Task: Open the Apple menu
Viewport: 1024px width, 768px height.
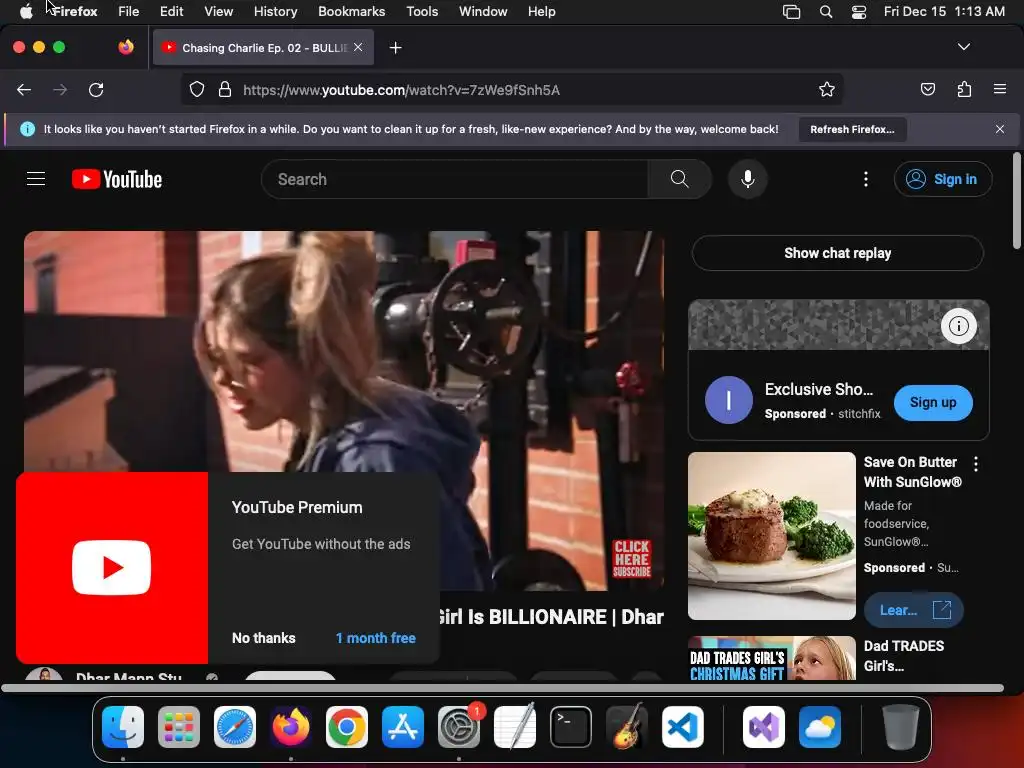Action: (x=25, y=12)
